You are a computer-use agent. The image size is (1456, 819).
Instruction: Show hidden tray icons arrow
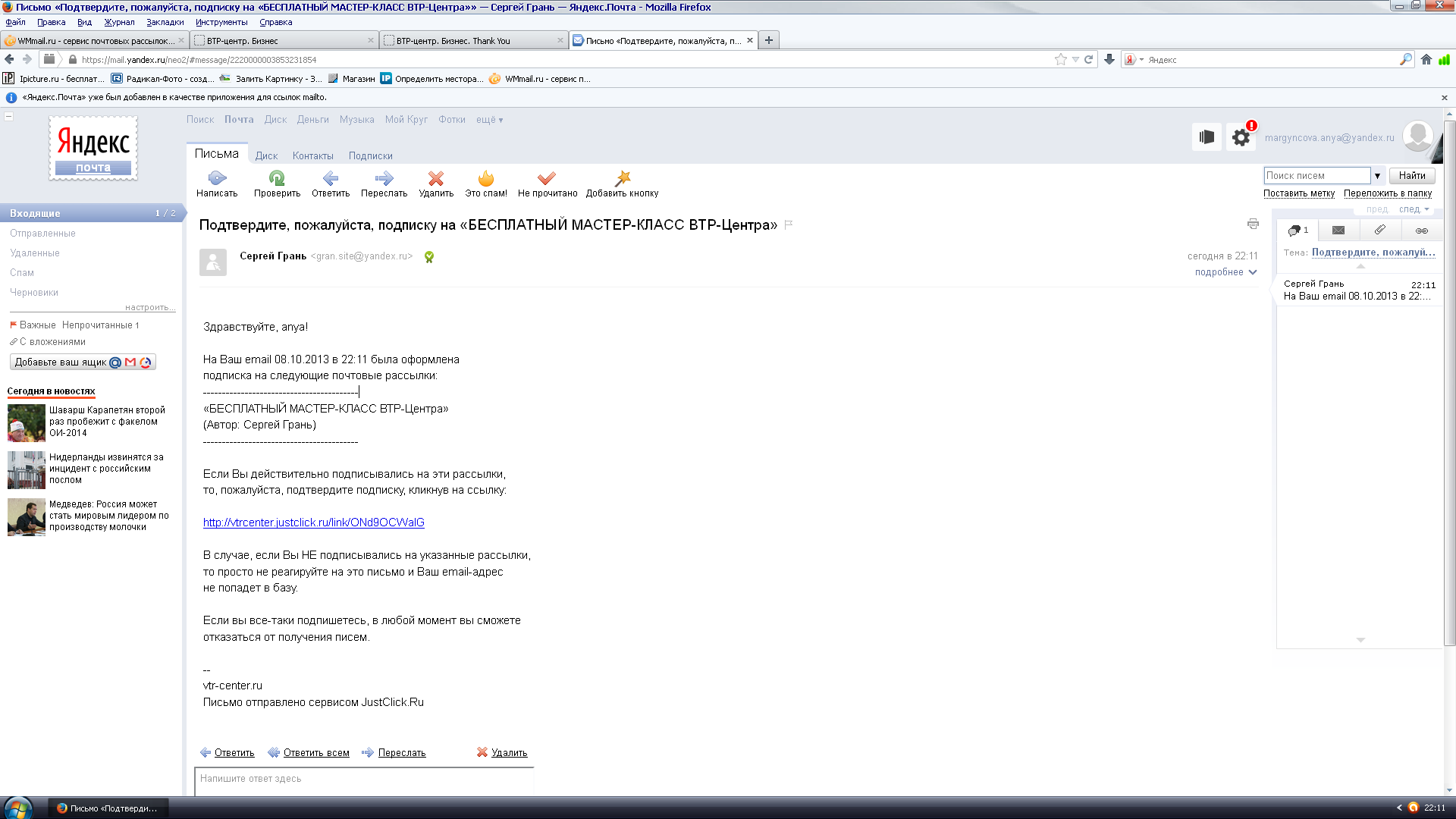coord(1399,808)
